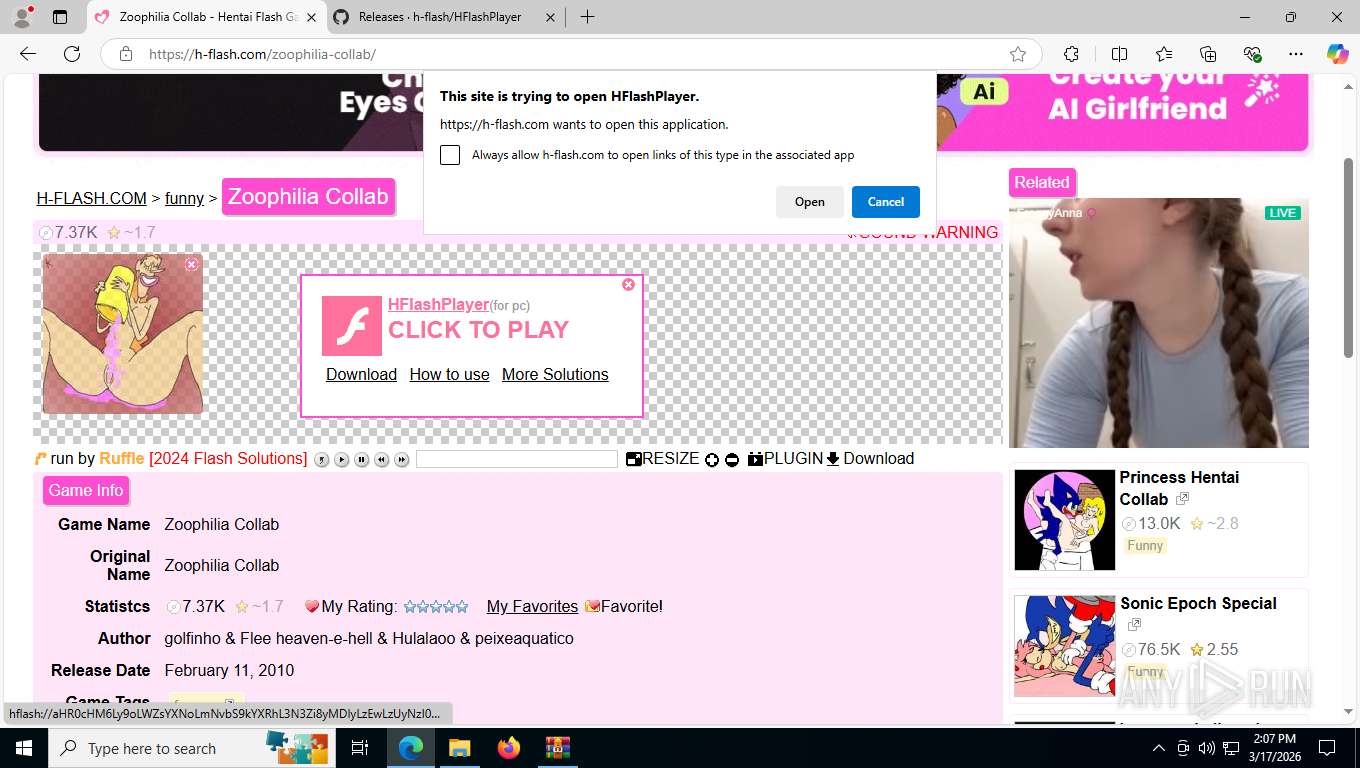This screenshot has width=1360, height=768.
Task: Open the Ruffle link
Action: click(122, 458)
